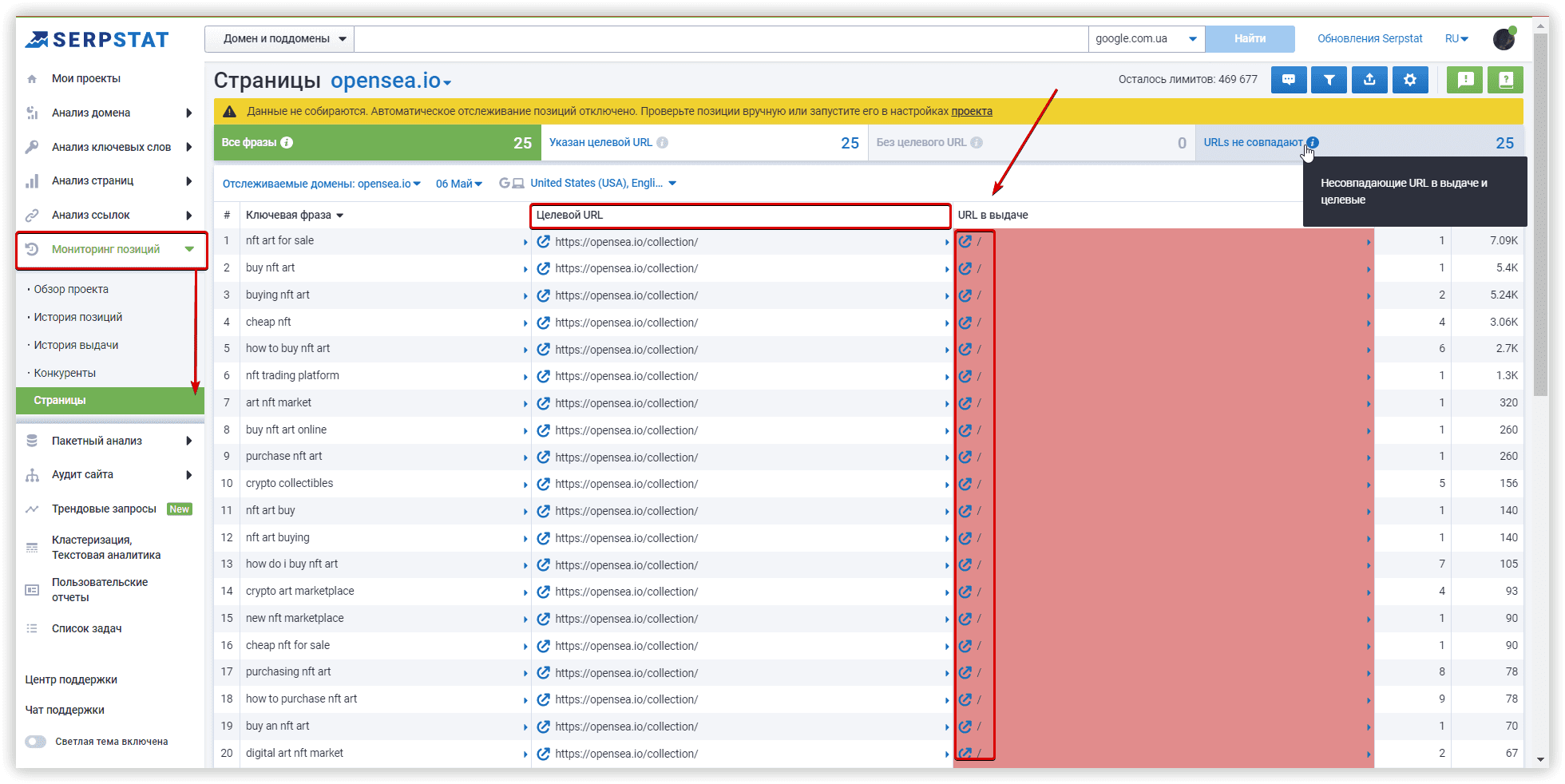This screenshot has height=784, width=1565.
Task: Open external link icon for cheap nft target URL
Action: coord(544,323)
